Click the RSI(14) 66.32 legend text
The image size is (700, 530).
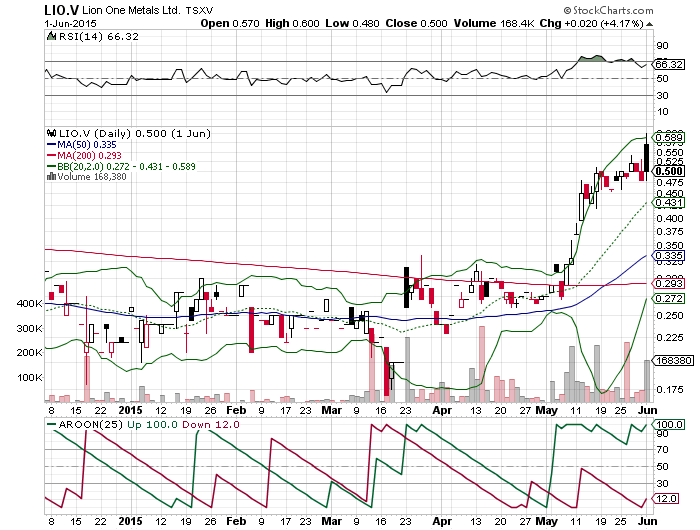(99, 37)
